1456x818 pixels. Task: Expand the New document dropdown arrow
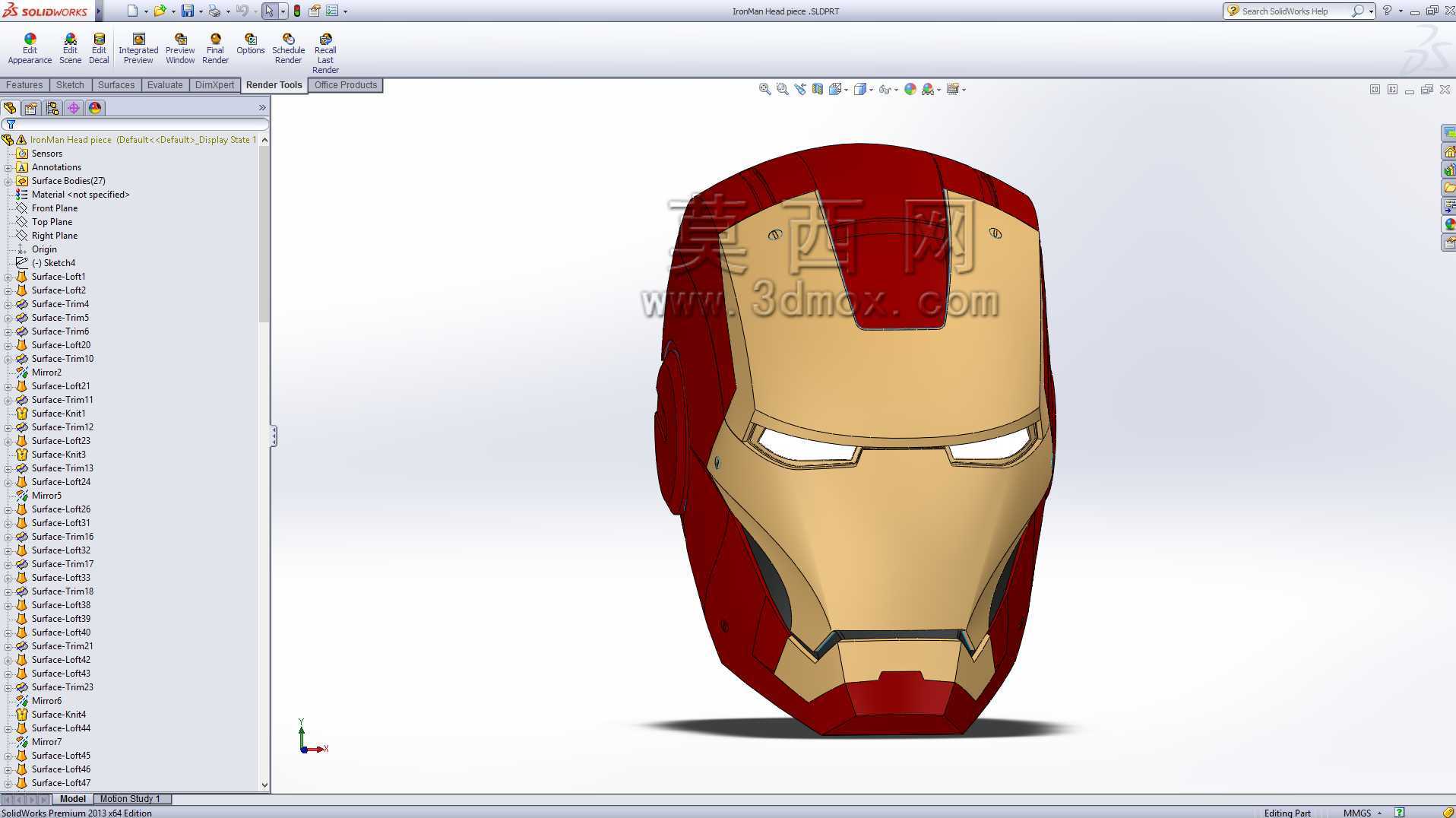coord(146,11)
